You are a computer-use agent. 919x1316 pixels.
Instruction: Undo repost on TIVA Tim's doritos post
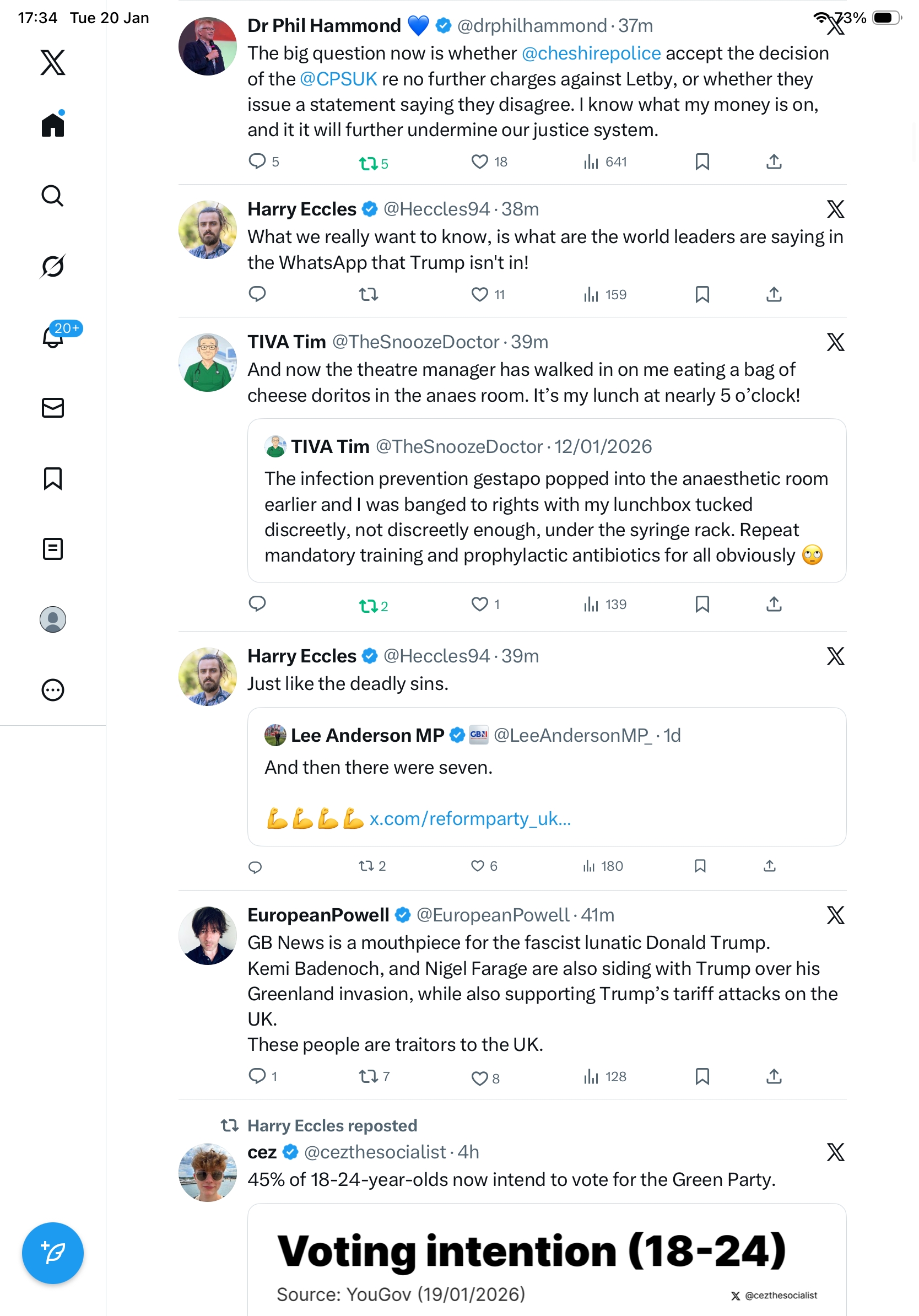(x=369, y=605)
